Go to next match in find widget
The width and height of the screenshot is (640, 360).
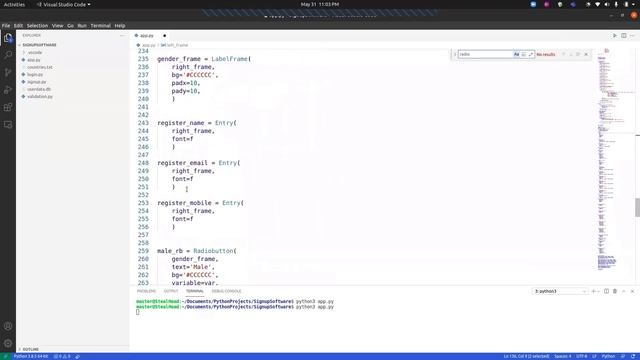point(571,54)
